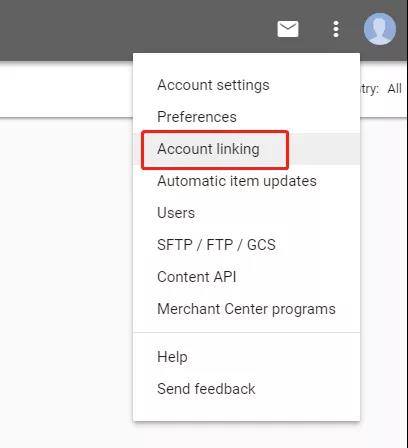Open Preferences in the dropdown menu
408x448 pixels.
(x=197, y=117)
